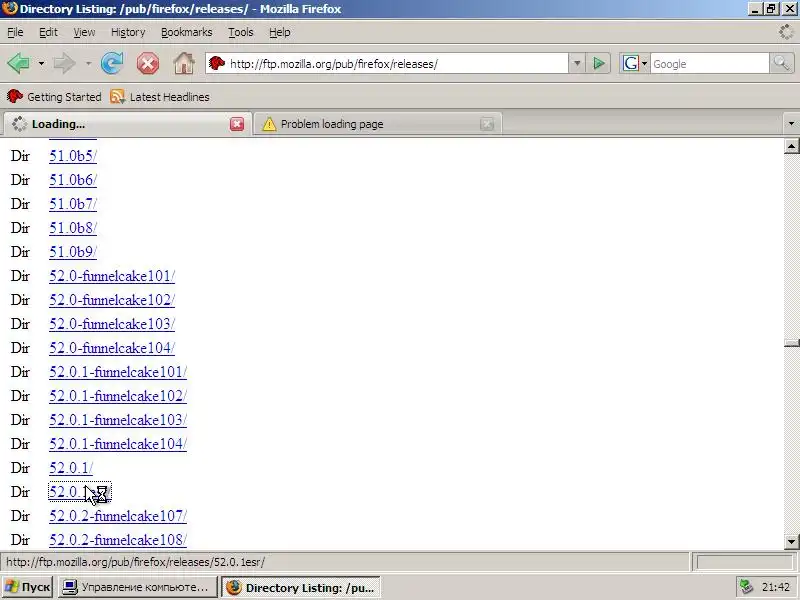Viewport: 800px width, 600px height.
Task: Open the Пуск start menu
Action: coord(27,587)
